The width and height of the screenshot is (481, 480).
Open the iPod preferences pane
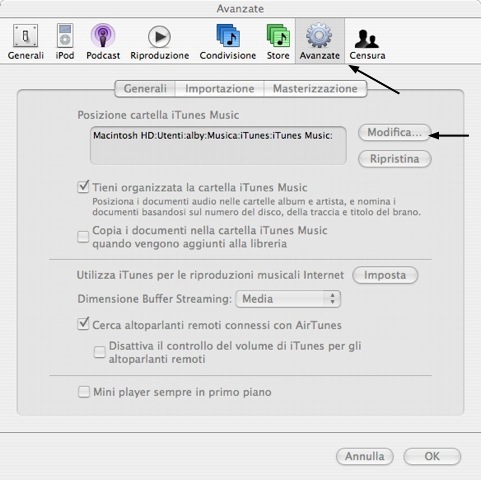(65, 41)
